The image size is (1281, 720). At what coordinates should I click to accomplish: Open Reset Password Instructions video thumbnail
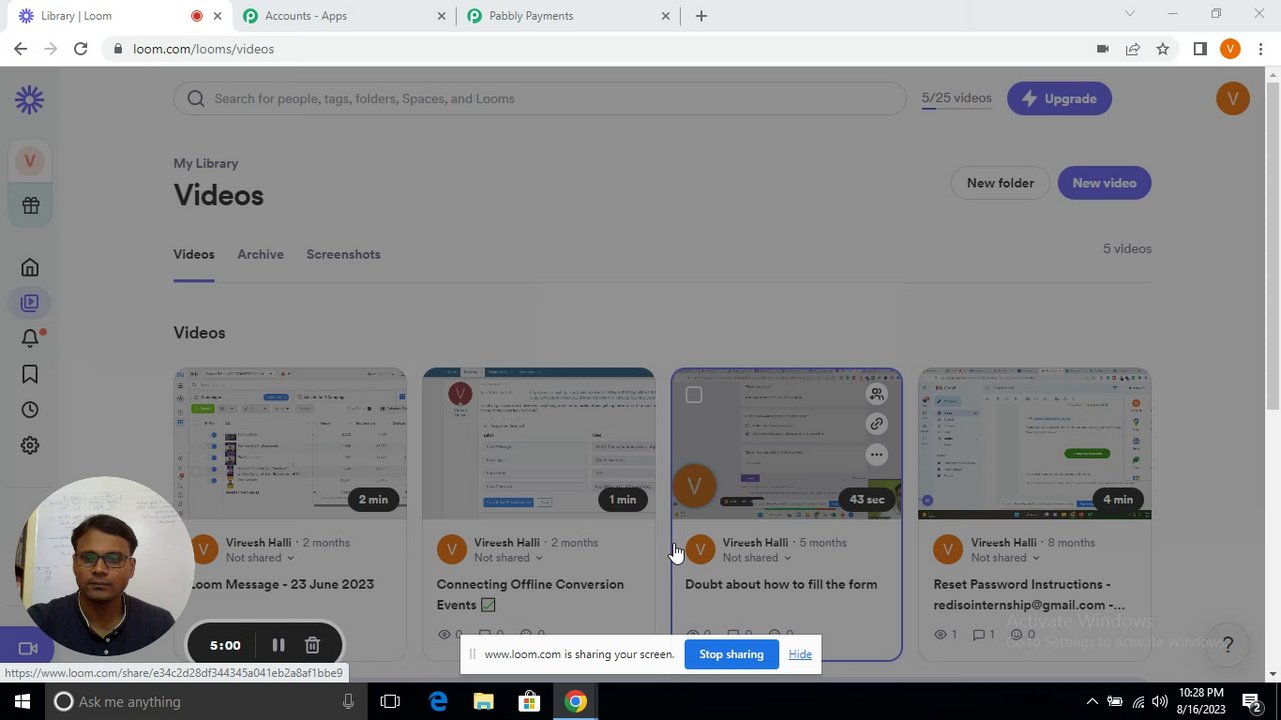(1035, 444)
